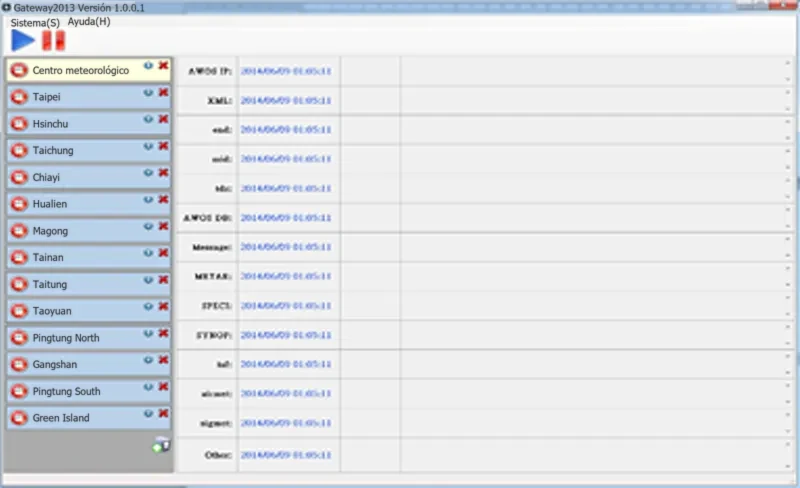Click the timestamp in the SPECI row
This screenshot has width=800, height=488.
tap(286, 305)
